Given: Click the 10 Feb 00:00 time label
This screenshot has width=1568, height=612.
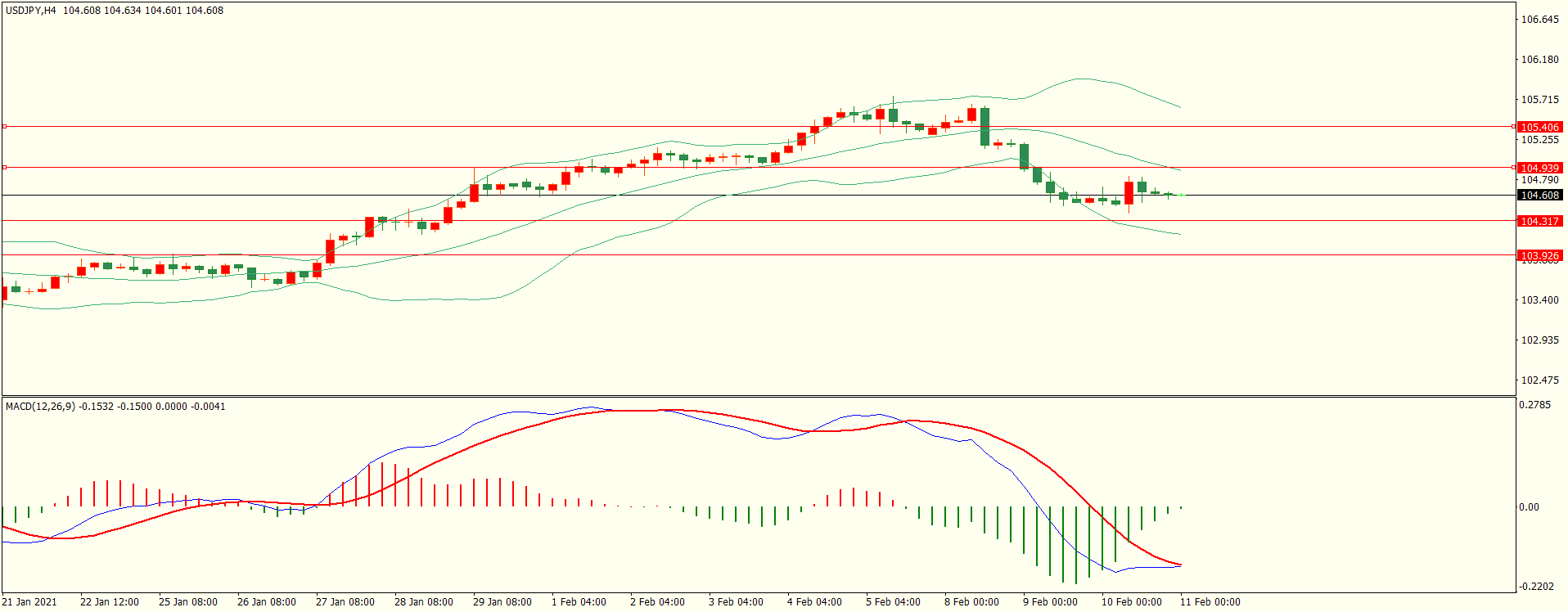Looking at the screenshot, I should click(1132, 602).
